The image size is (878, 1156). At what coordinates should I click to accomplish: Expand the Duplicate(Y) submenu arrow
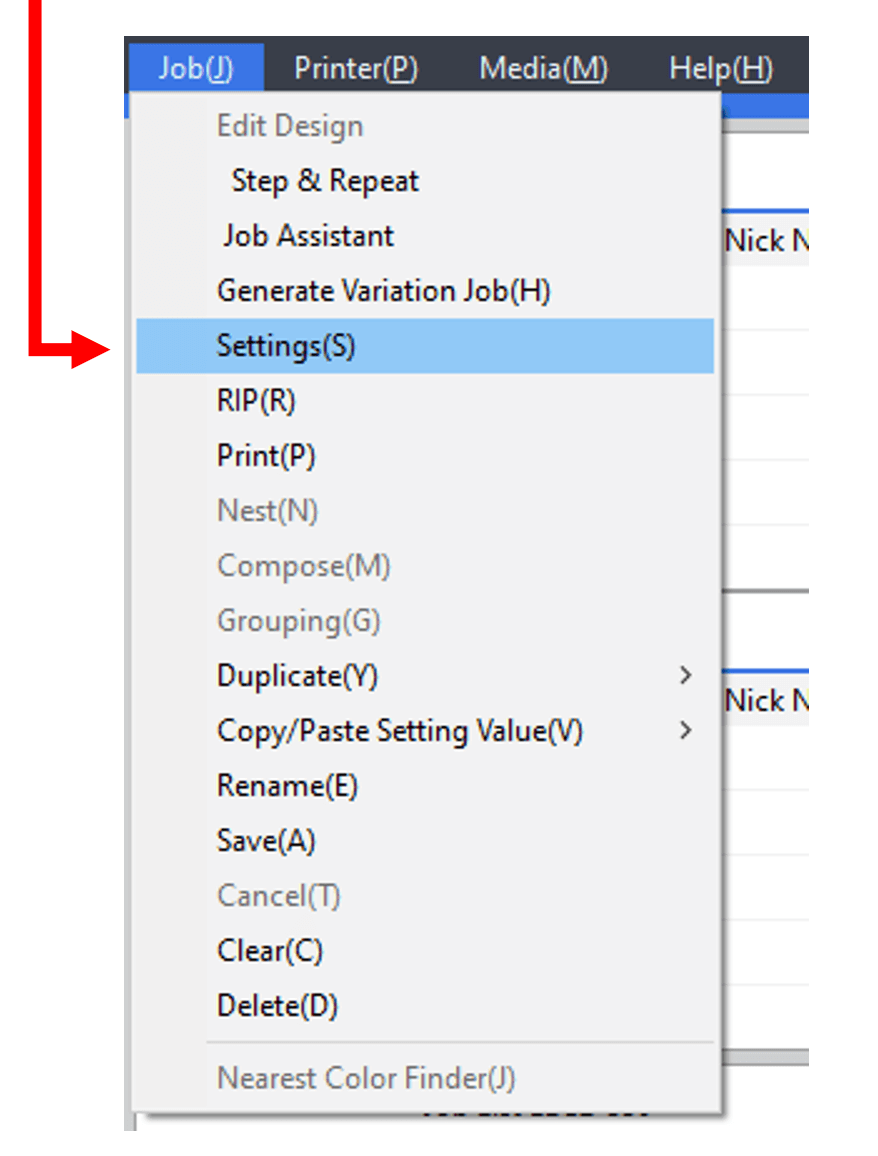[686, 675]
